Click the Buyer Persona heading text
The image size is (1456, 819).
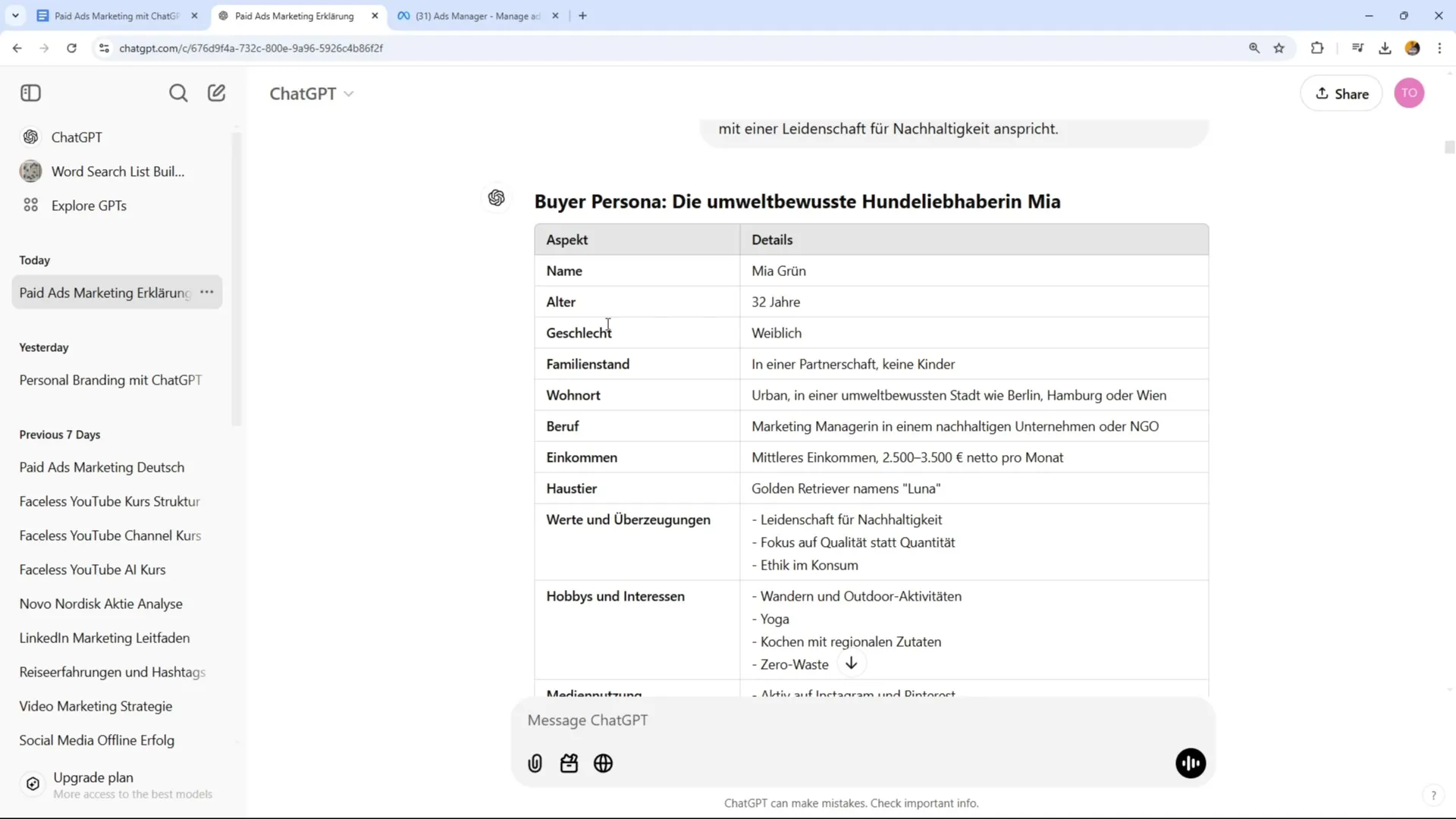797,202
